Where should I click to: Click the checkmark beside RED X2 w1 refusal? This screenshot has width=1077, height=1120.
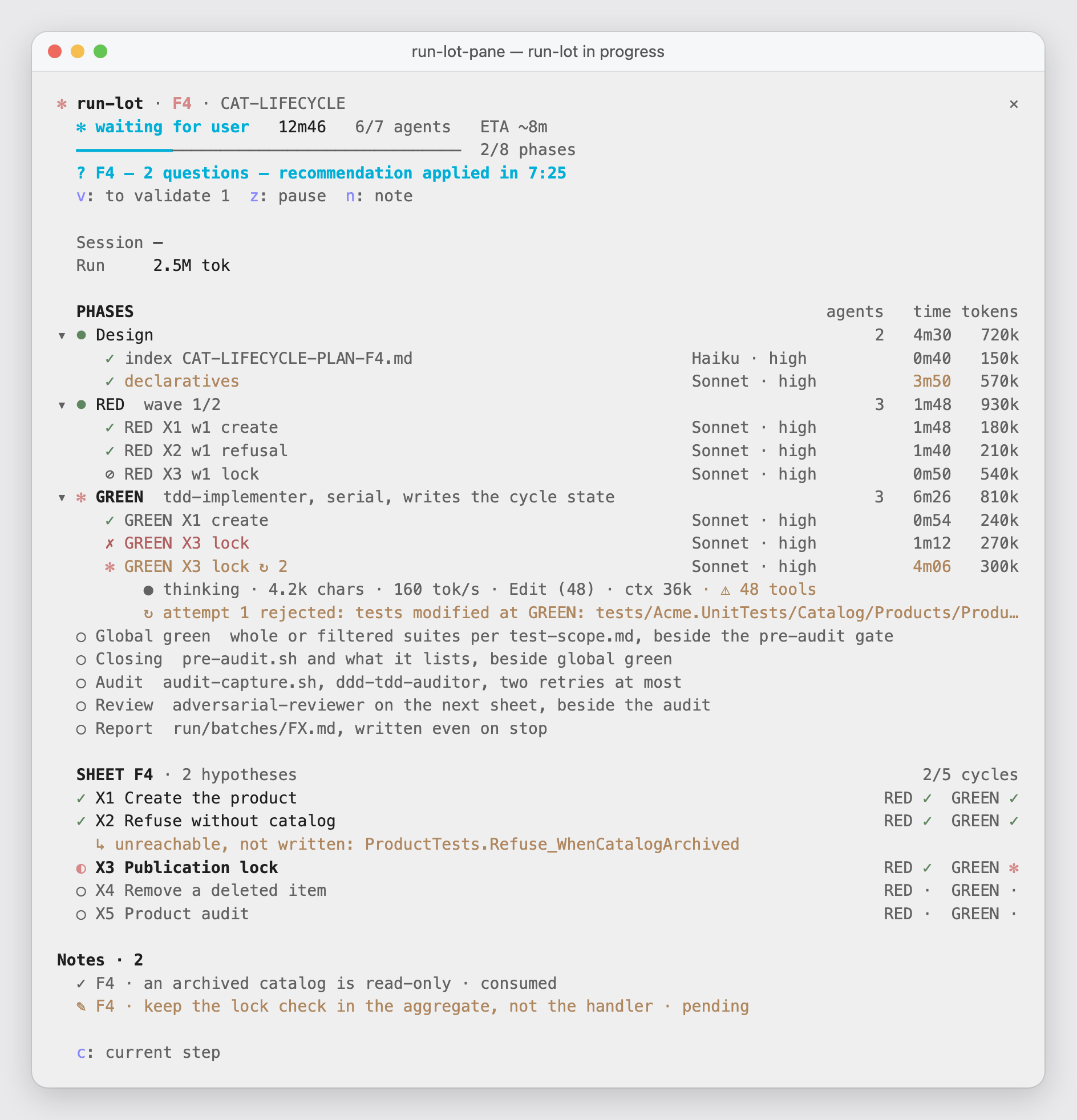coord(110,452)
